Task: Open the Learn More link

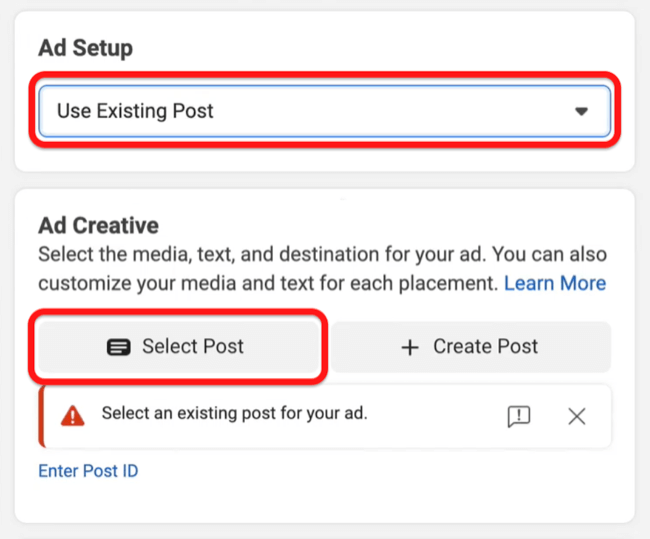Action: (x=555, y=284)
